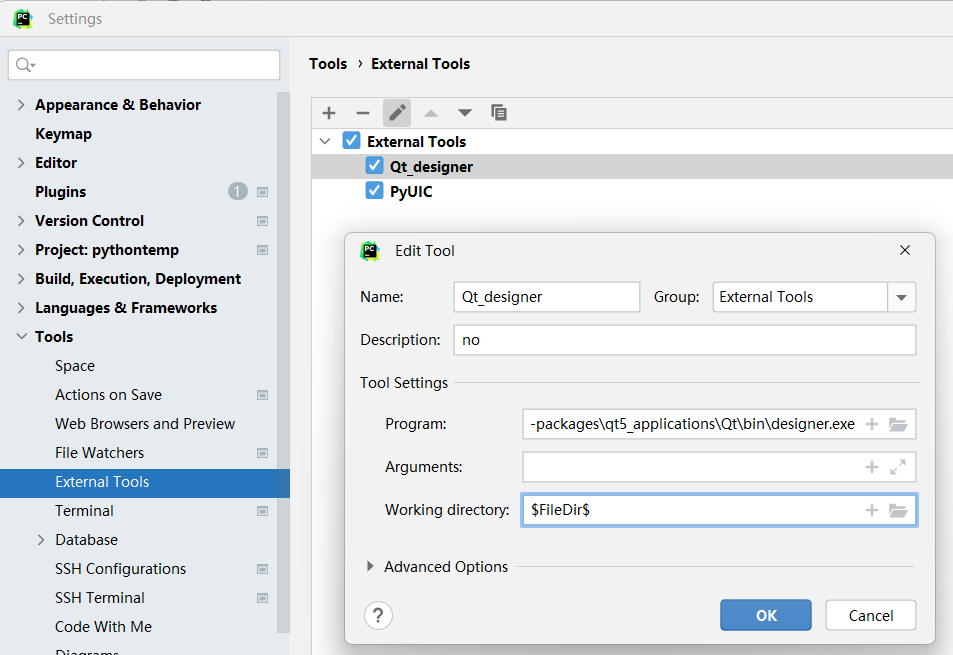
Task: Expand Languages & Frameworks section
Action: click(21, 308)
